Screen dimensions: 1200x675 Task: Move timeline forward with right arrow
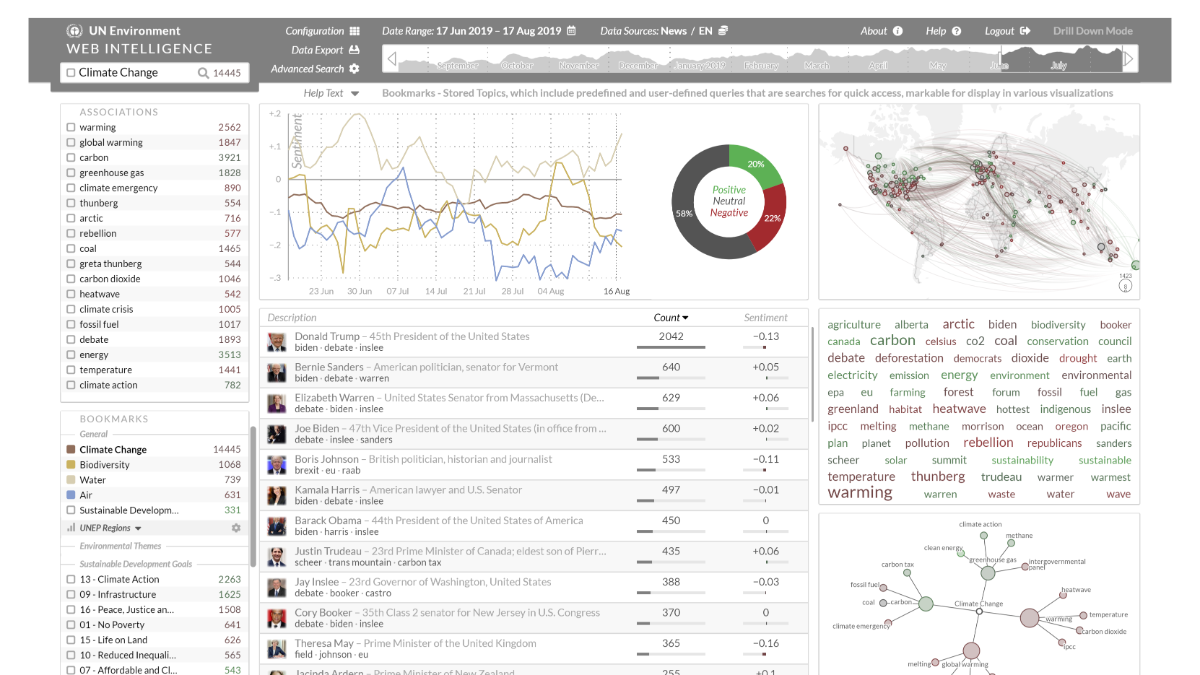click(1130, 60)
